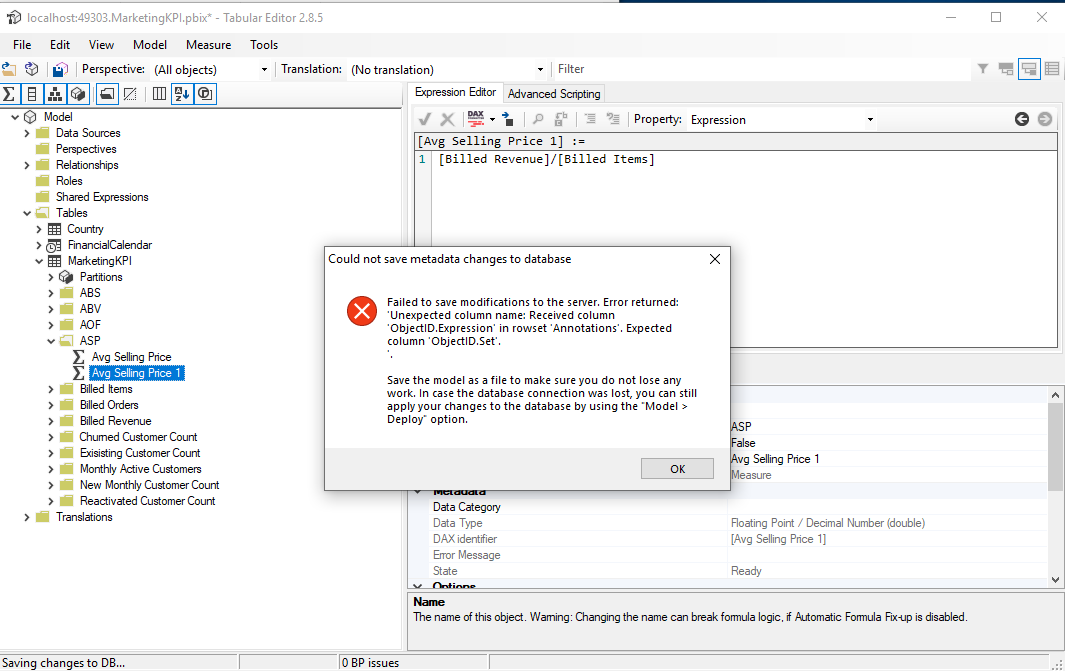Open a model file using the folder icon
This screenshot has height=671, width=1065.
[x=9, y=69]
